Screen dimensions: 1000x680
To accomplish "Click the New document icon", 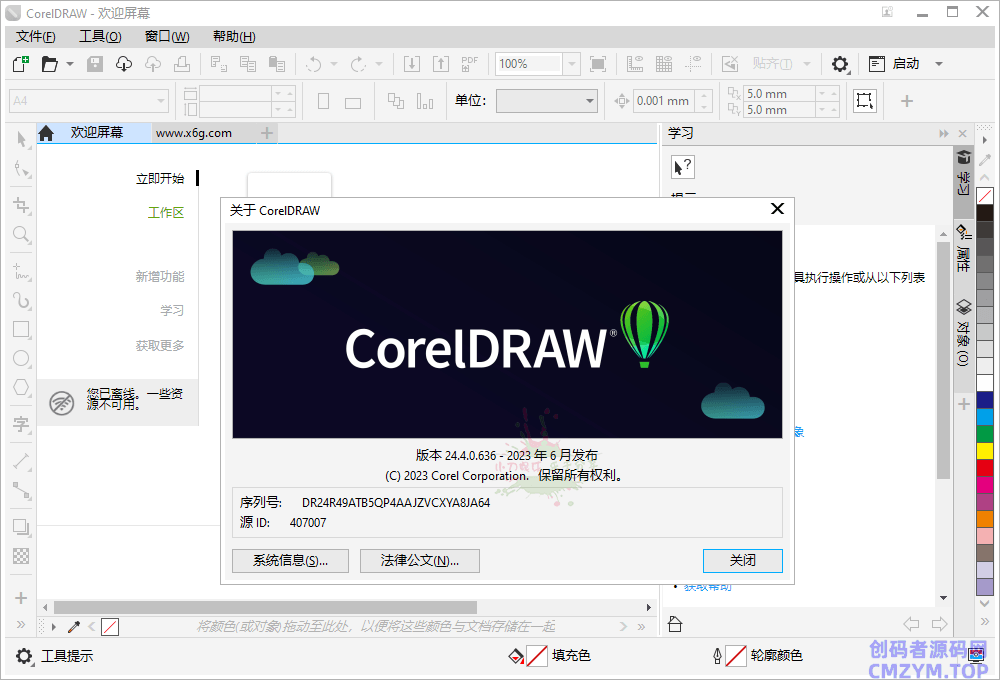I will click(20, 64).
